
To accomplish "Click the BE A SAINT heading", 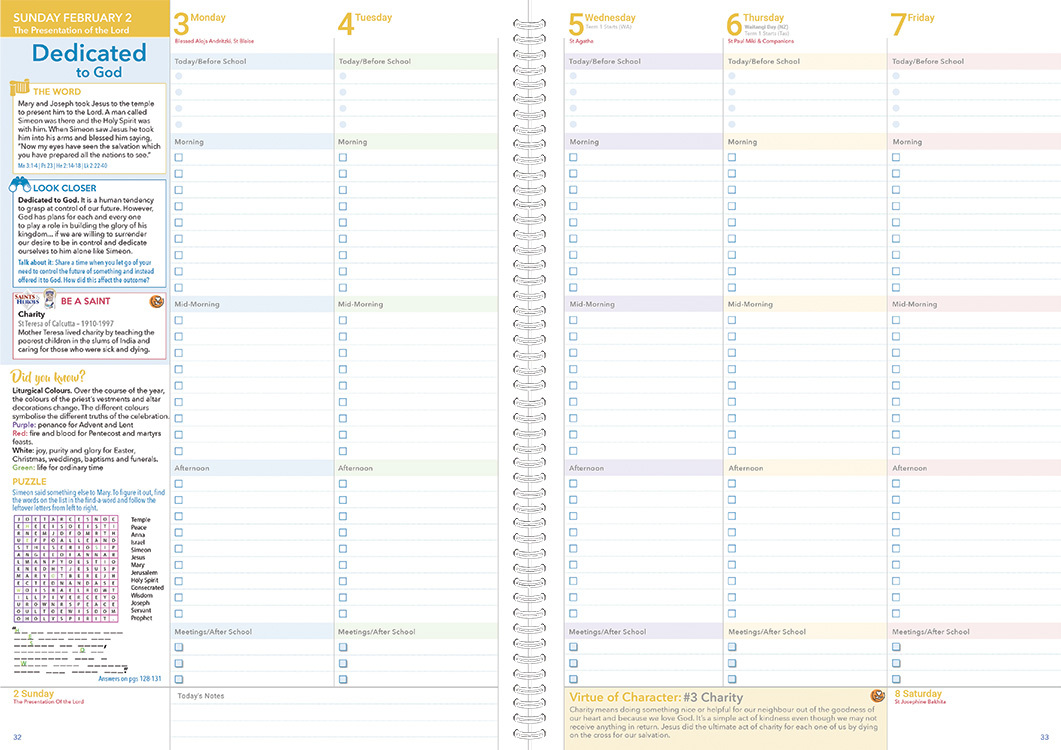I will tap(85, 301).
